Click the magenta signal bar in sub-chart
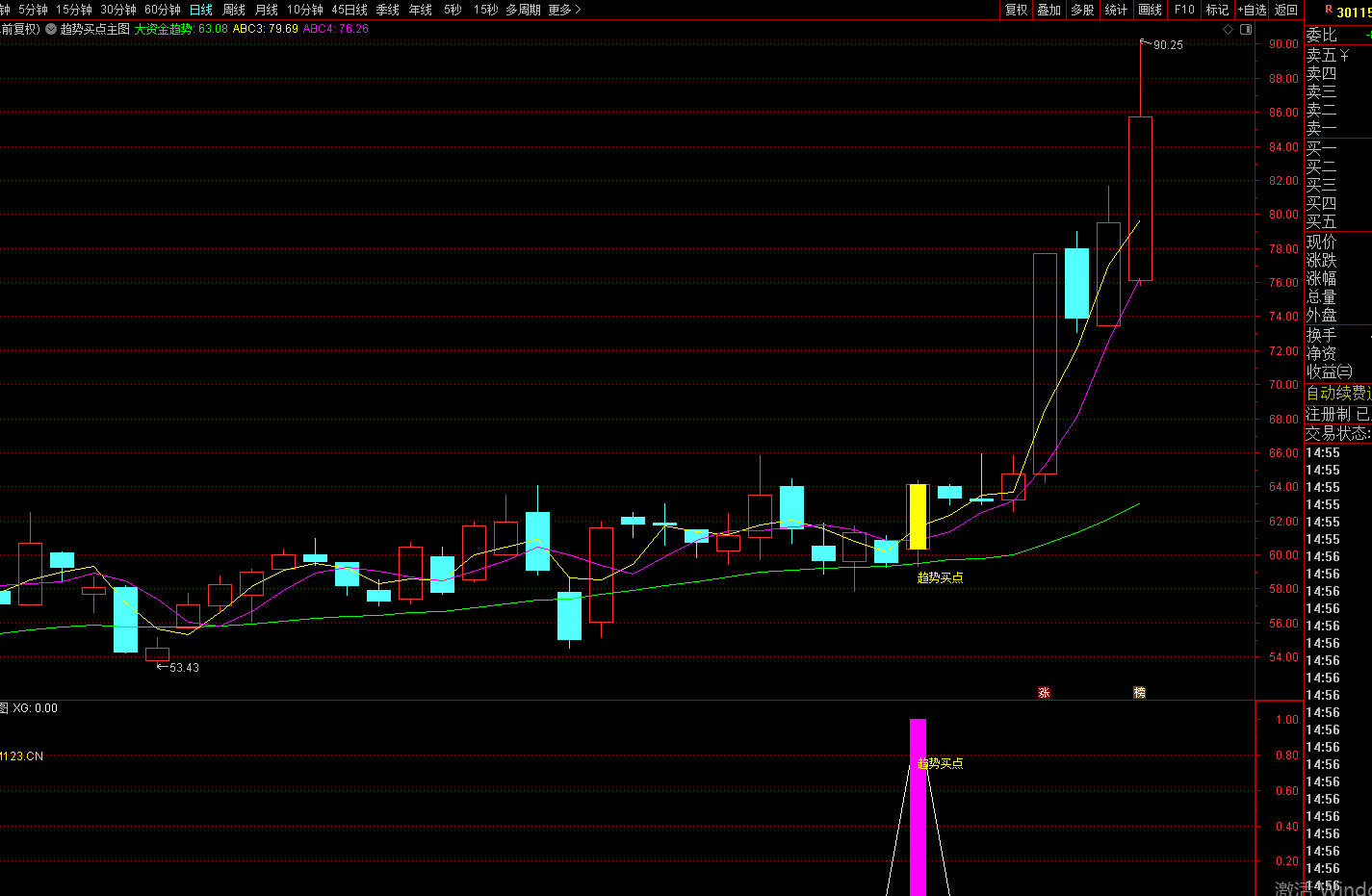Screen dimensions: 1372x896 [918, 808]
